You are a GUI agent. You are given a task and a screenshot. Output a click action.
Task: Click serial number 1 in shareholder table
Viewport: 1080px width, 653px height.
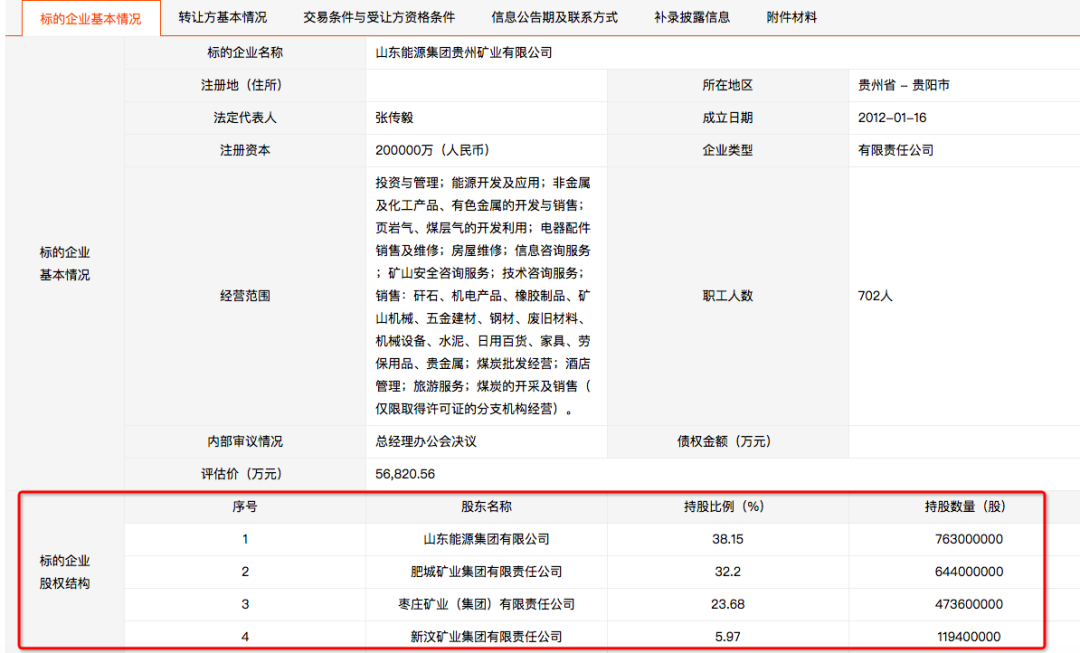coord(245,539)
